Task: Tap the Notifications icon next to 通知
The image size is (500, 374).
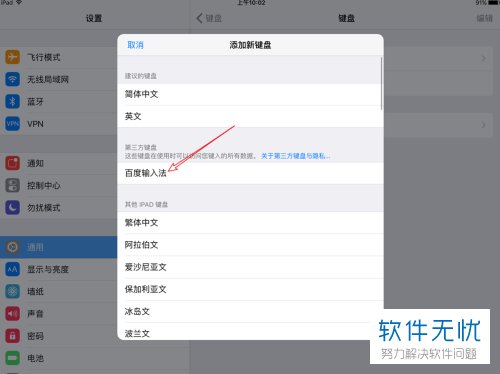Action: pos(12,163)
